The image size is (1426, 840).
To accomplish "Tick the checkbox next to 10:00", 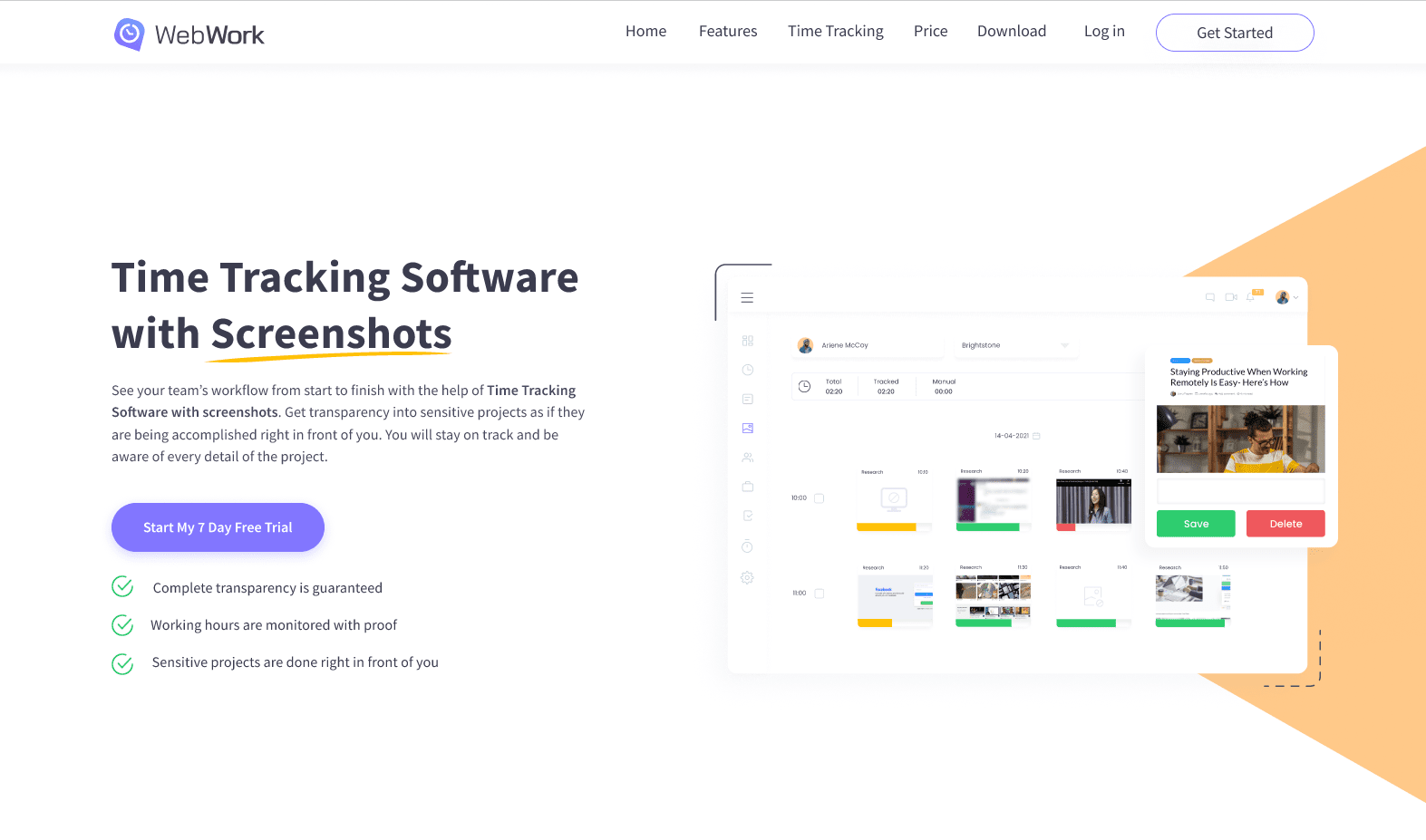I will click(x=820, y=498).
